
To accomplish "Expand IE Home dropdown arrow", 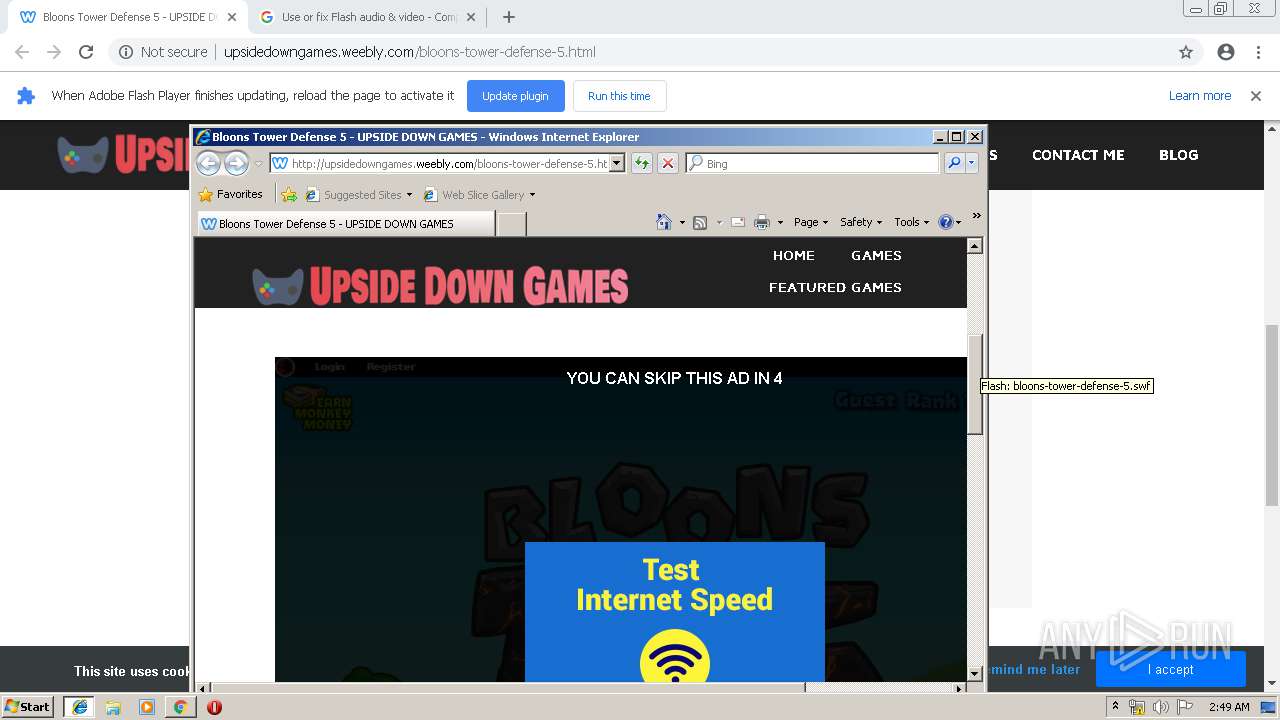I will [682, 223].
